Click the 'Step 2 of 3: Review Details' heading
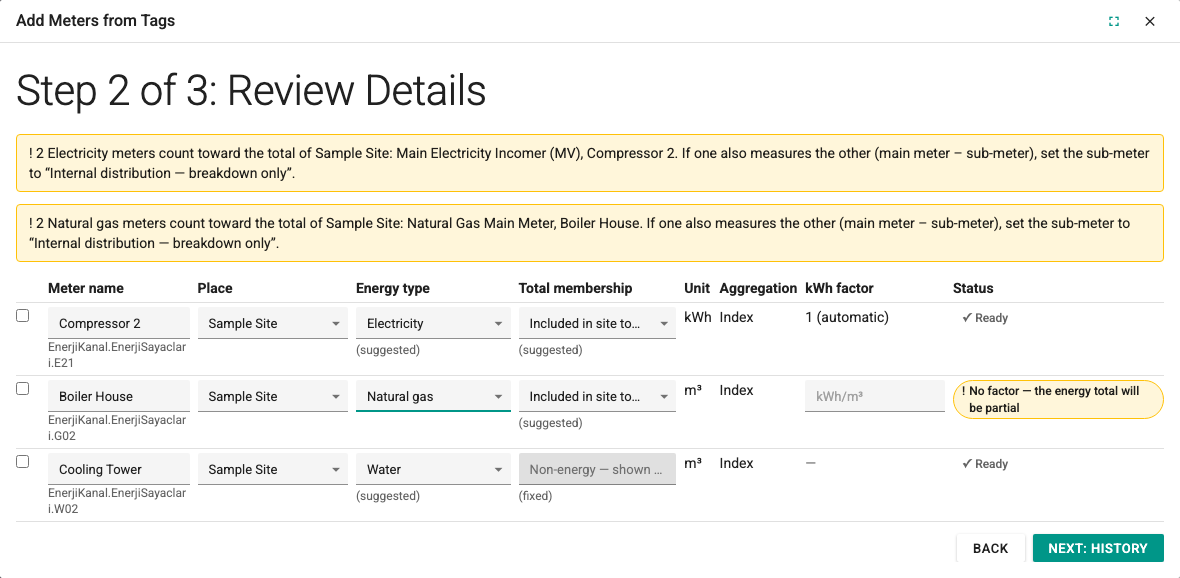 coord(251,91)
